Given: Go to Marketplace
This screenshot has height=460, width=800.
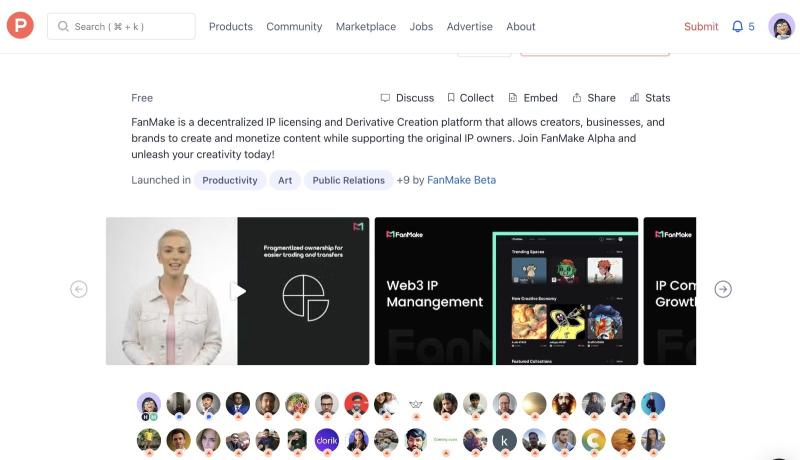Looking at the screenshot, I should point(366,27).
